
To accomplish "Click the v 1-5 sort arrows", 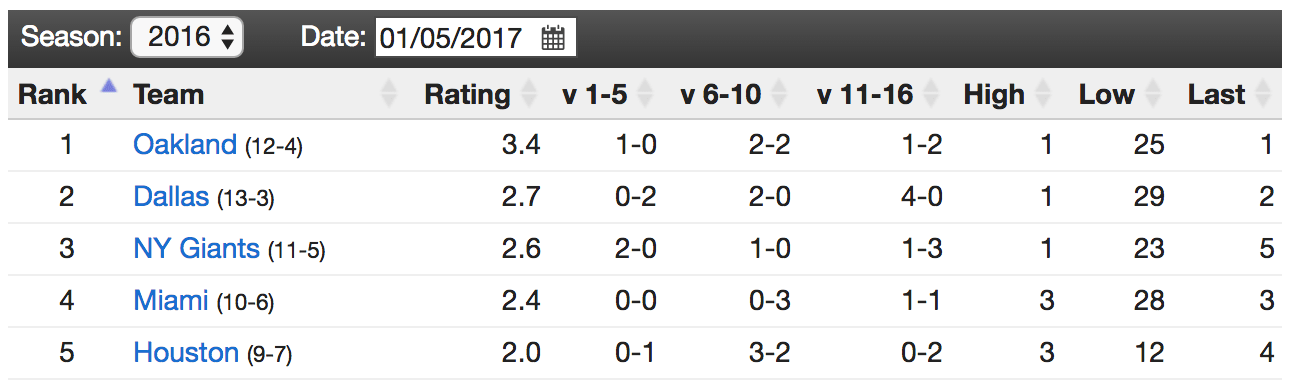I will tap(646, 95).
